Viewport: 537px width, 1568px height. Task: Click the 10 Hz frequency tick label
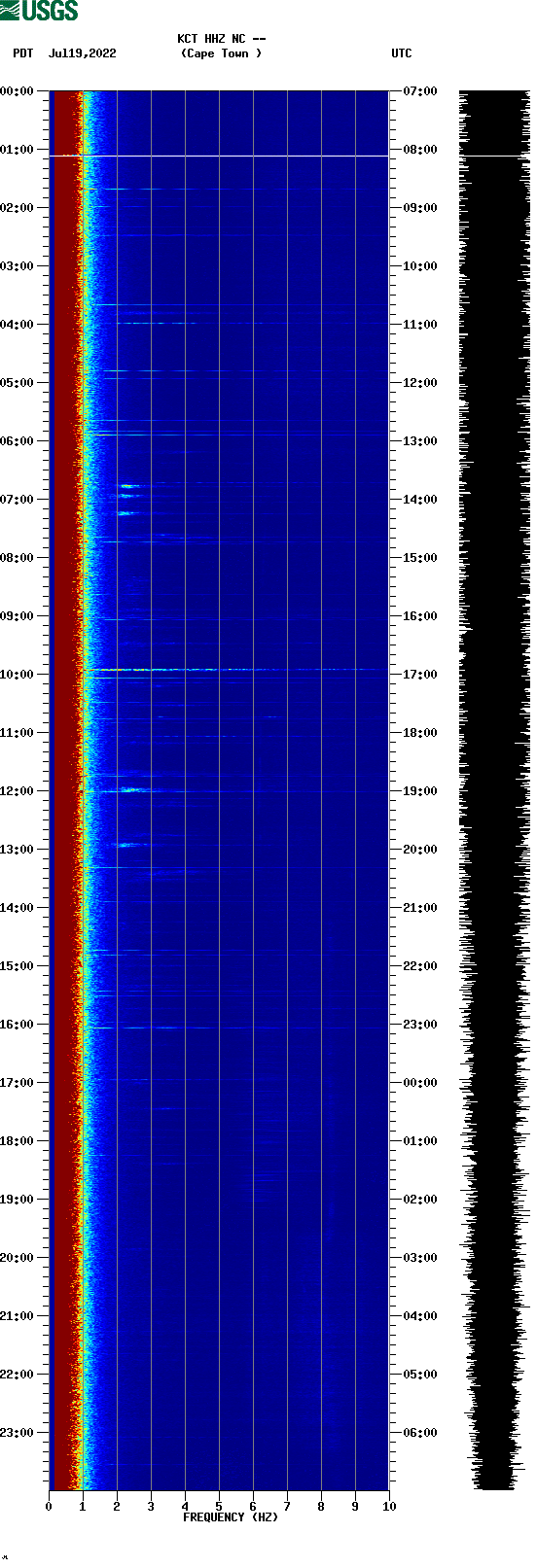(389, 1507)
